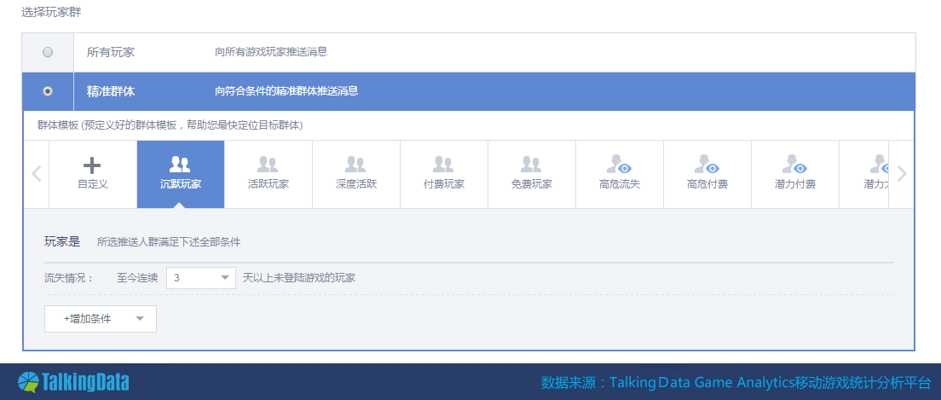This screenshot has width=941, height=400.
Task: Click the 所有玩家 row label
Action: (x=110, y=52)
